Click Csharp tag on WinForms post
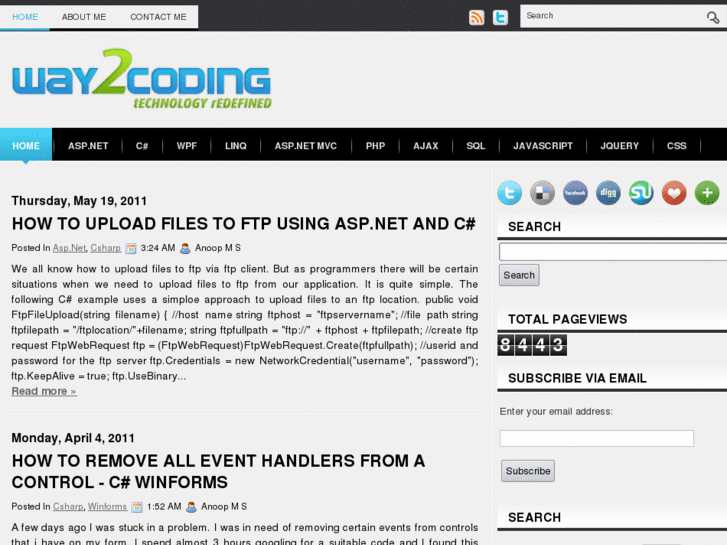 (68, 507)
